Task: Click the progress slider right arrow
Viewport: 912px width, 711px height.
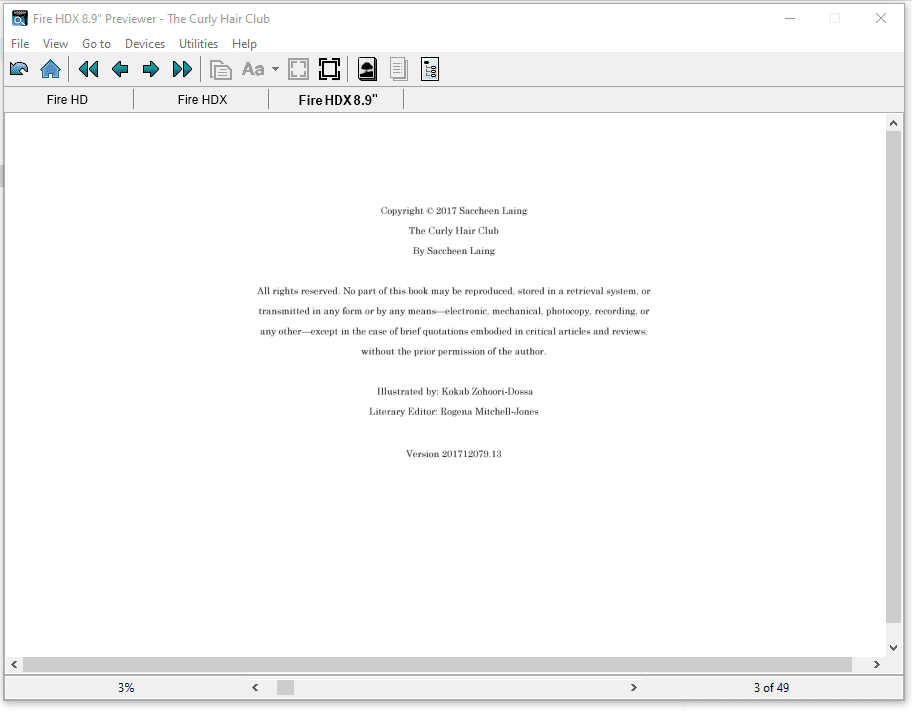Action: [x=633, y=688]
